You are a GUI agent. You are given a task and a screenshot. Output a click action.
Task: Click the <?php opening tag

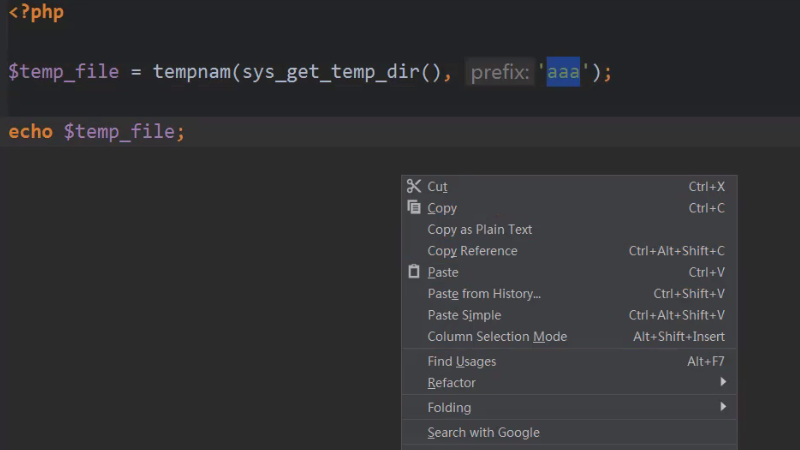coord(36,14)
